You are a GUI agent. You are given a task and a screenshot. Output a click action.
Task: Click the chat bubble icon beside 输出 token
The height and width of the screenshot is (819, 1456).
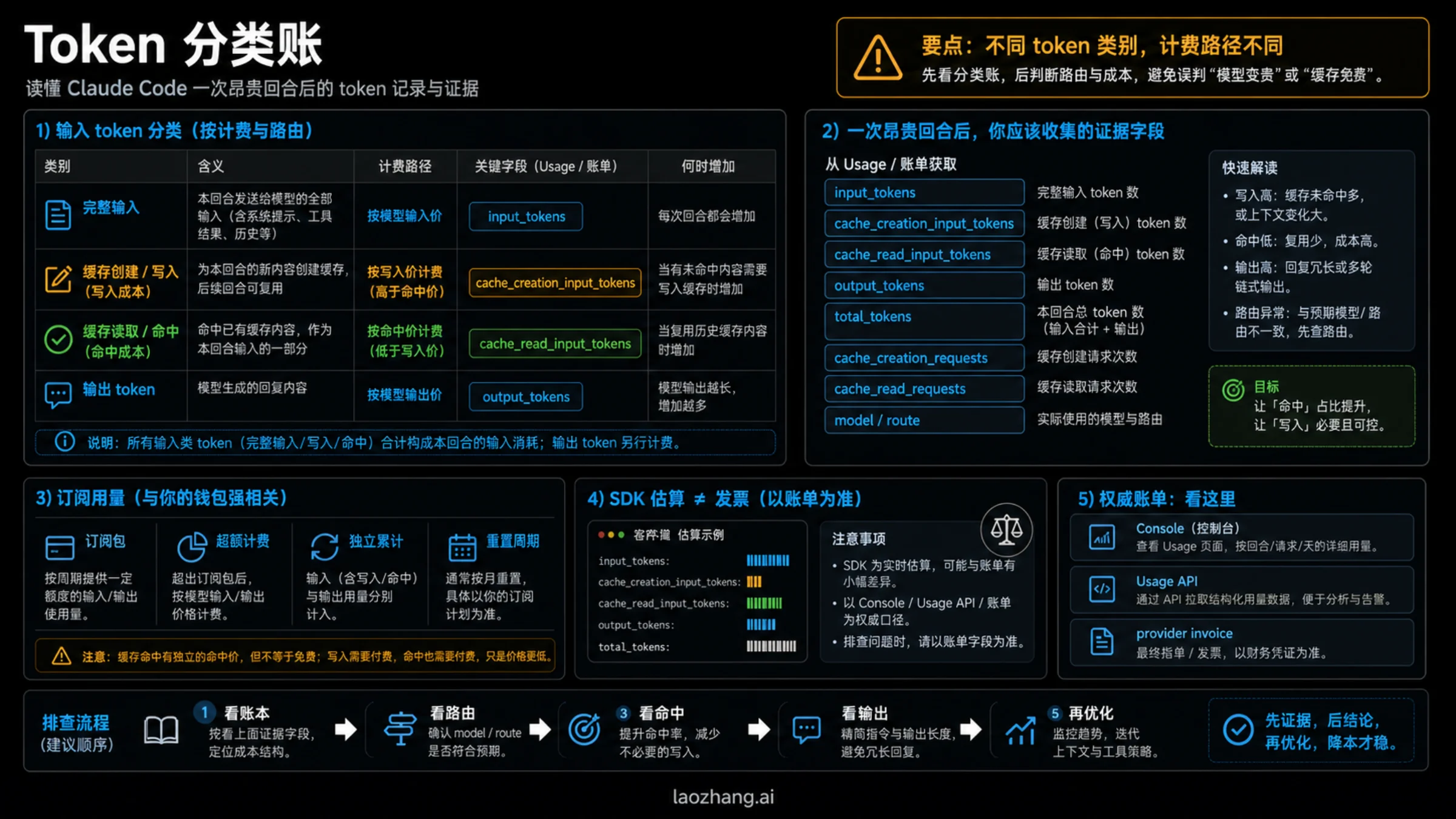tap(58, 396)
